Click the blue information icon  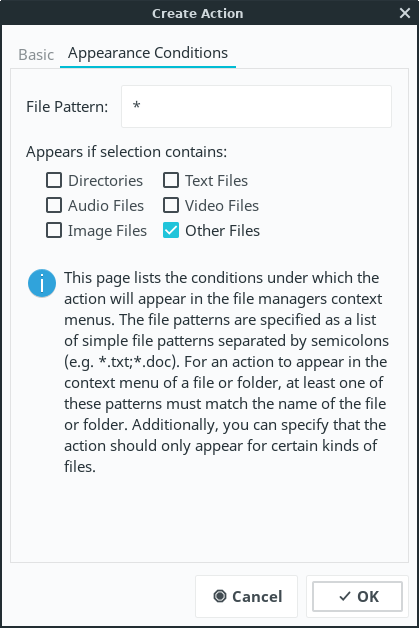(x=42, y=283)
